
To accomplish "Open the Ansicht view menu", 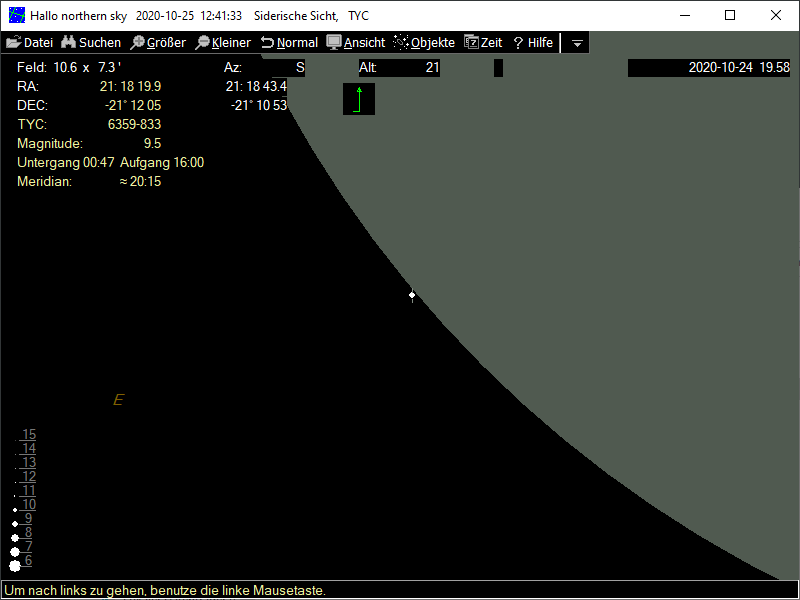I will (356, 43).
